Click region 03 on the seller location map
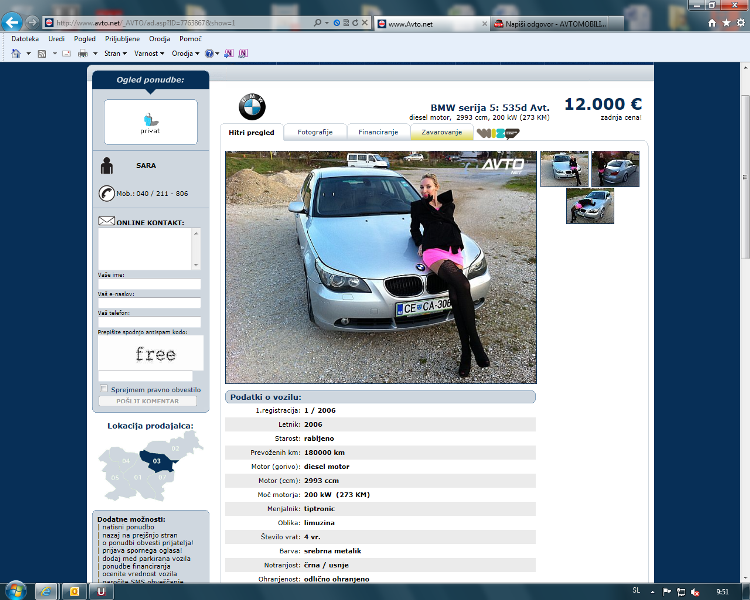Image resolution: width=750 pixels, height=600 pixels. pos(157,461)
